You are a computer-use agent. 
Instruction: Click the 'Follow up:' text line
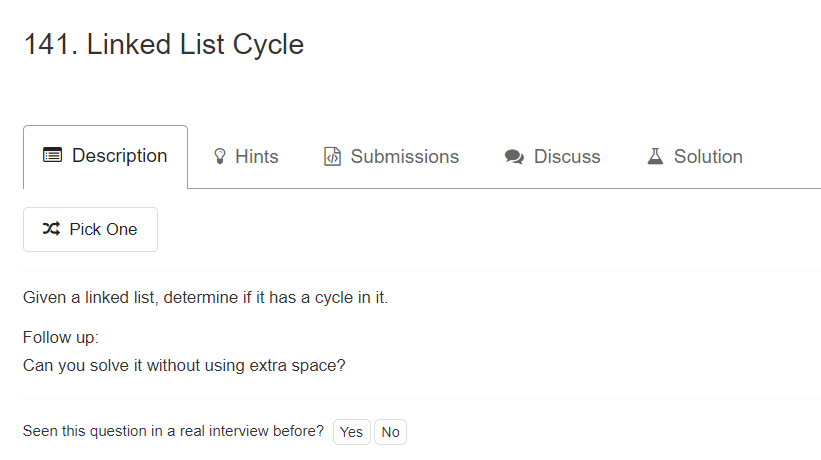pos(61,338)
